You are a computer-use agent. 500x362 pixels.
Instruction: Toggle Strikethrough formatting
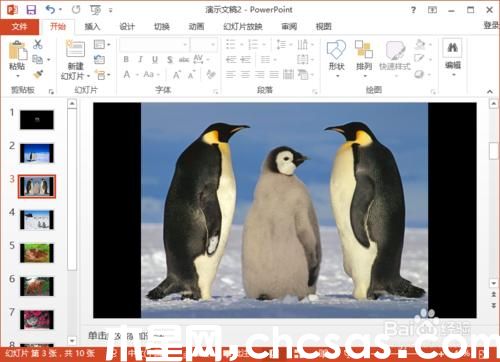184,60
